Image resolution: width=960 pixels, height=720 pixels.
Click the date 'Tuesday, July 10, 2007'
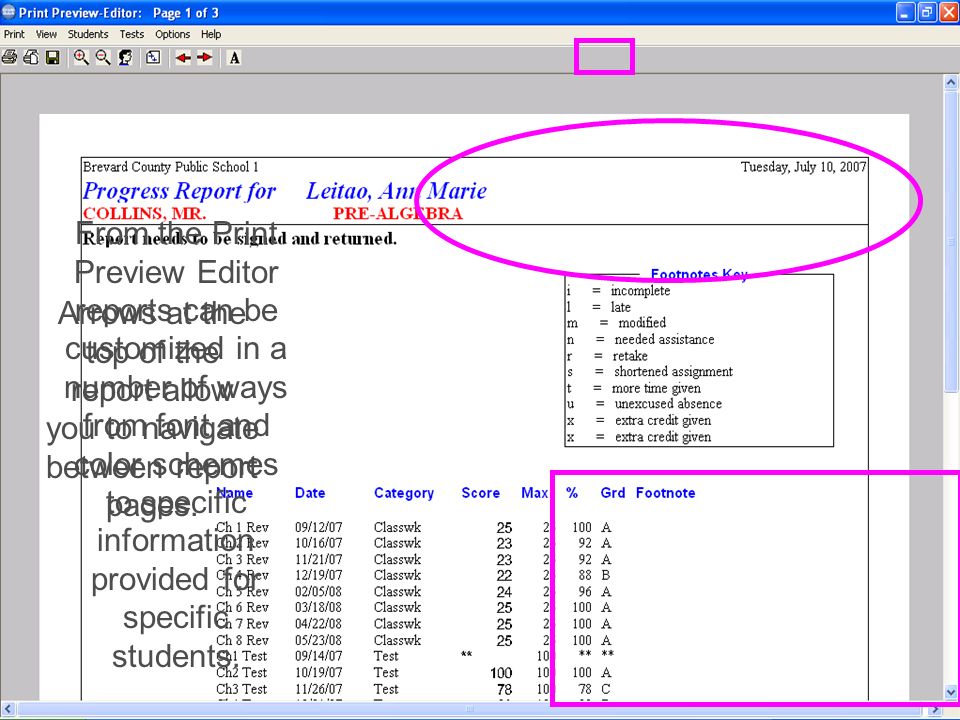(803, 167)
